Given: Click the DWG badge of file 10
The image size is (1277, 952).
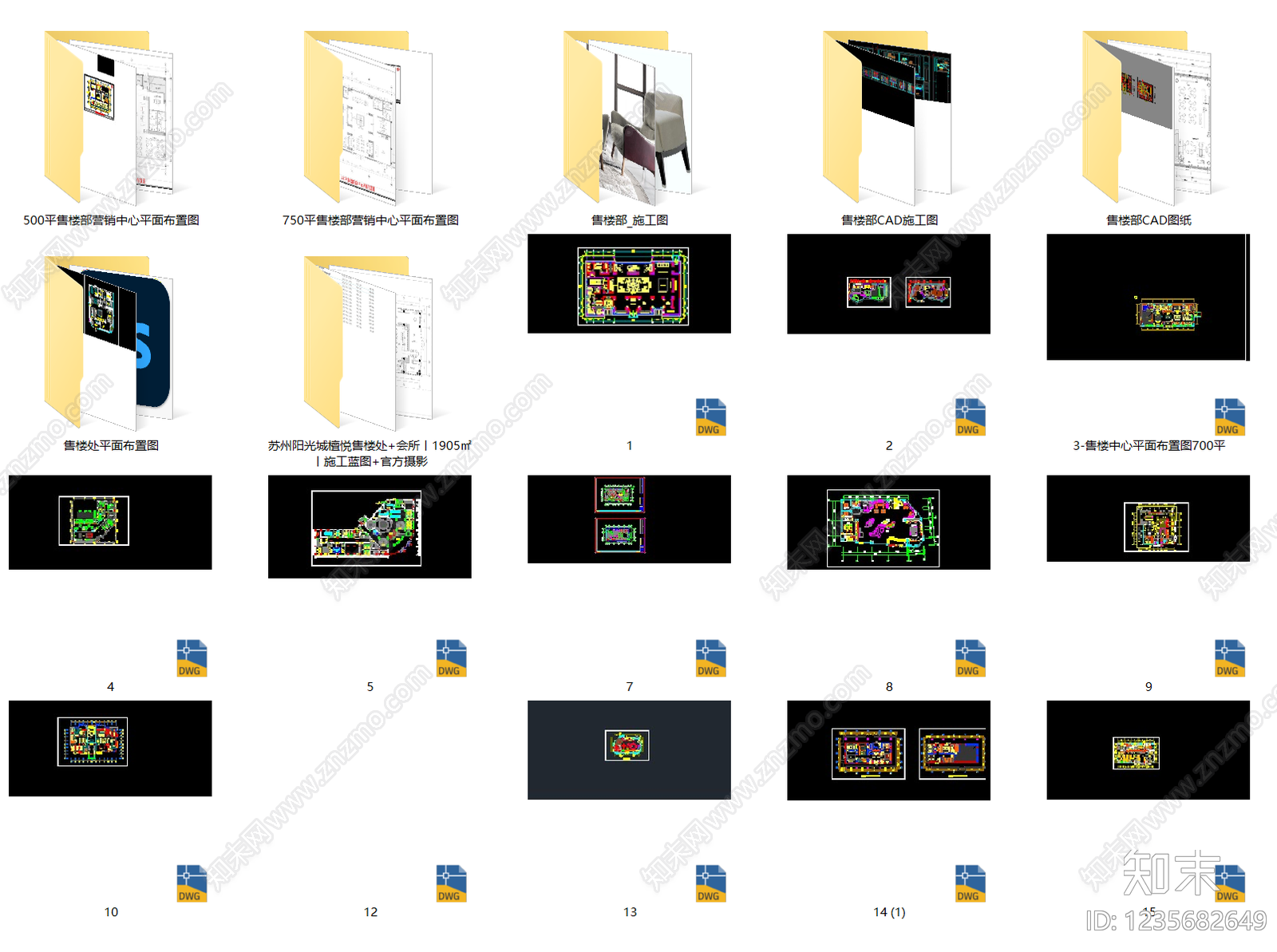Looking at the screenshot, I should [x=192, y=883].
